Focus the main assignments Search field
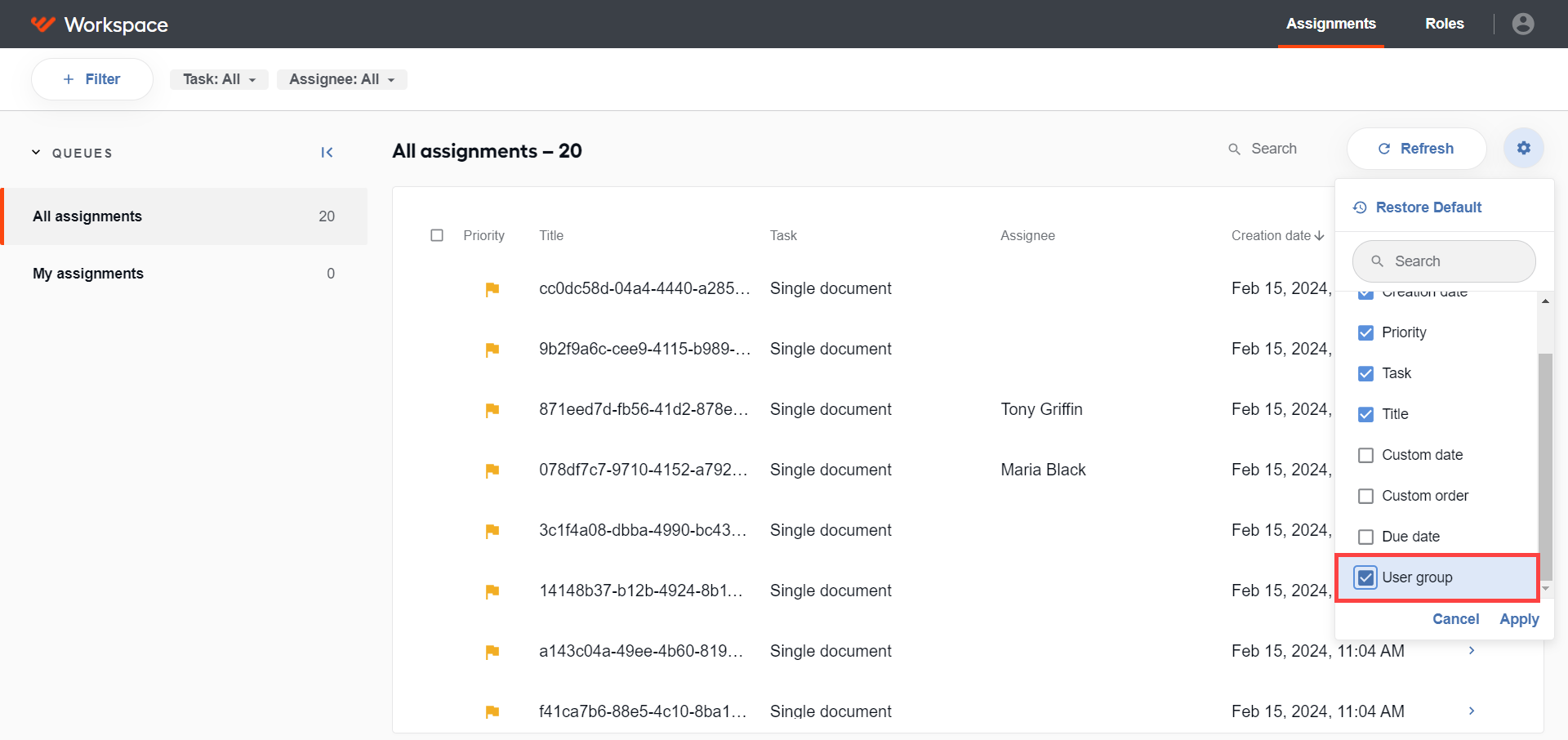This screenshot has width=1568, height=740. 1274,149
